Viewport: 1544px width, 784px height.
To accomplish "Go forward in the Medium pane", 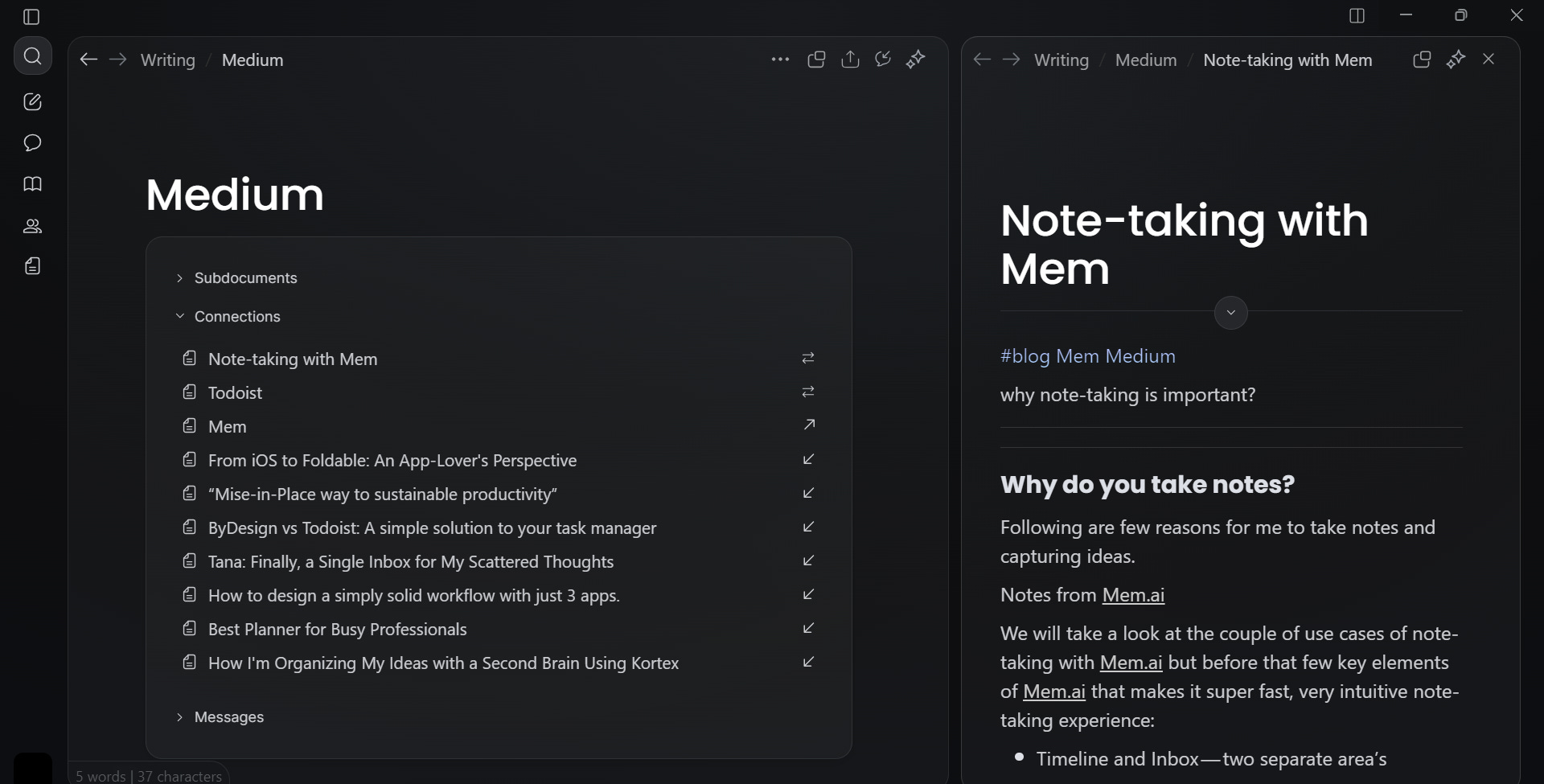I will (x=118, y=60).
